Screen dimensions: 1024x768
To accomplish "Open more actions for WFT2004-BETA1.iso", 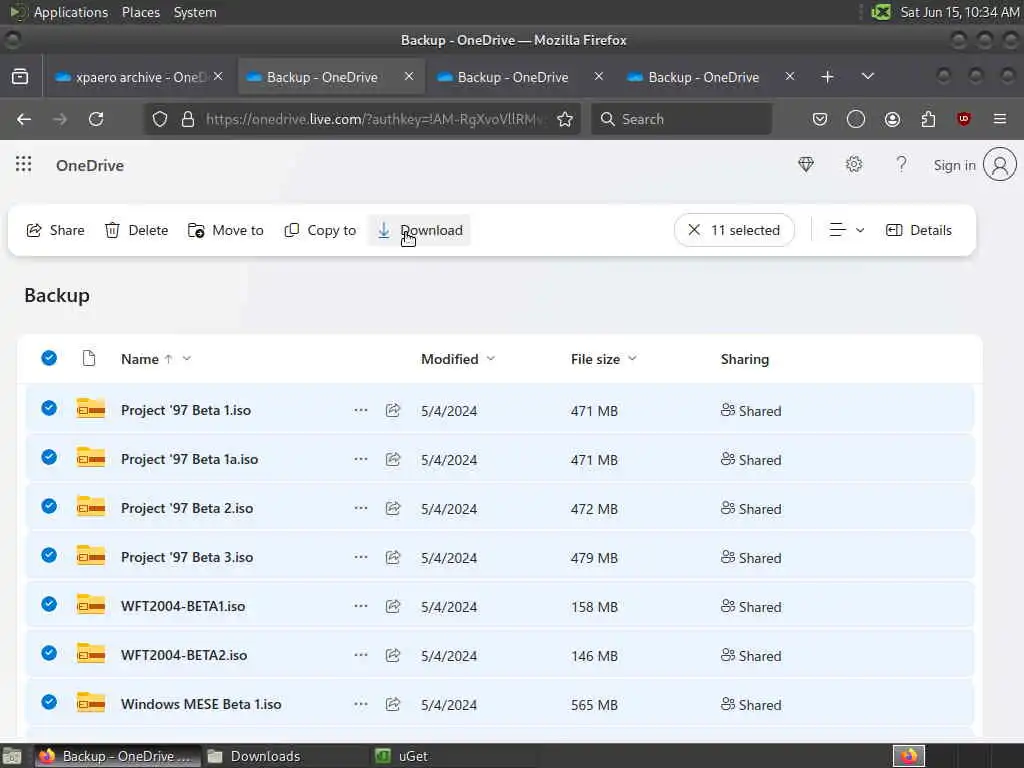I will [x=360, y=606].
